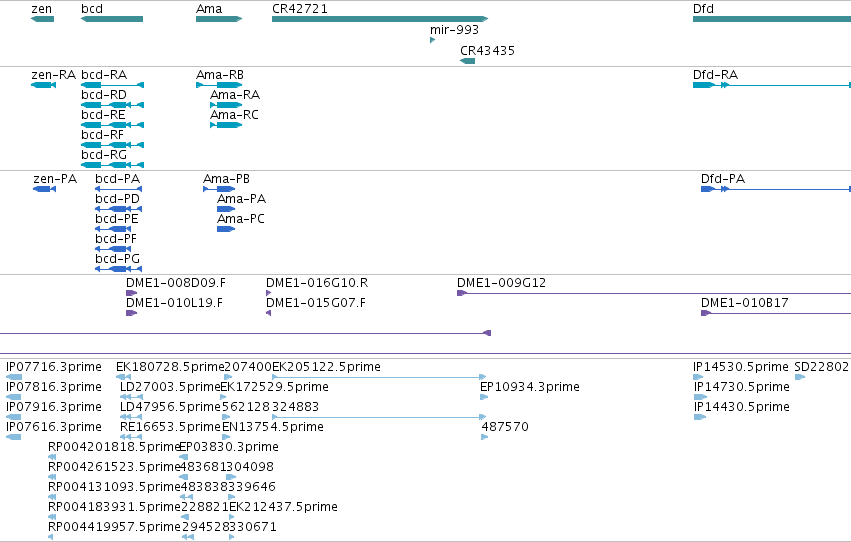Click transcript bcd-RA label
Screen dimensions: 851x542
104,75
